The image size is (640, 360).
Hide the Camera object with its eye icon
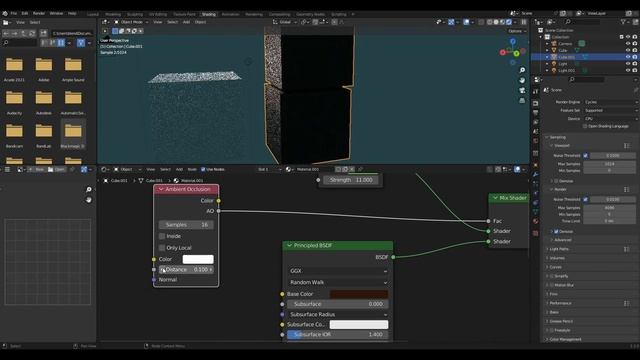tap(628, 44)
